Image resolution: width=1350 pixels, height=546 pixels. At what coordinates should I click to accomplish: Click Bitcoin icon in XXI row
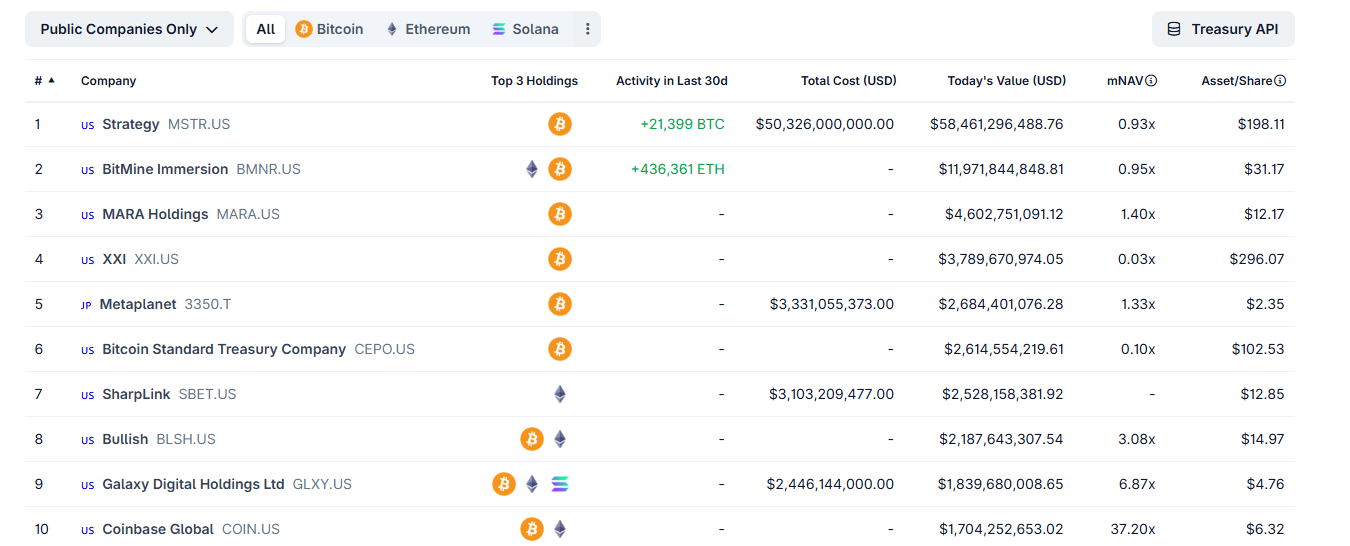click(560, 259)
